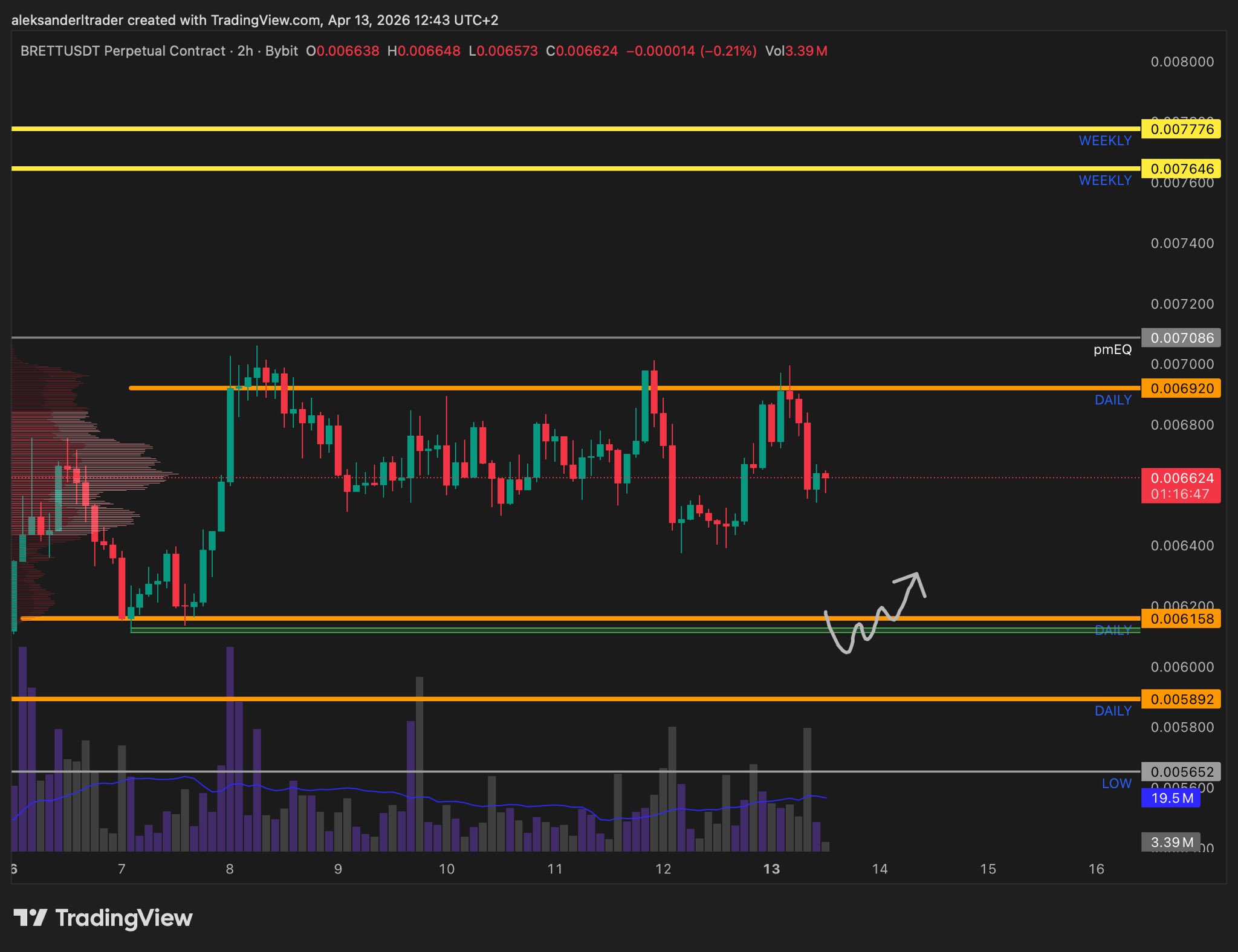Select the orange 0.006158 daily price label

point(1181,618)
